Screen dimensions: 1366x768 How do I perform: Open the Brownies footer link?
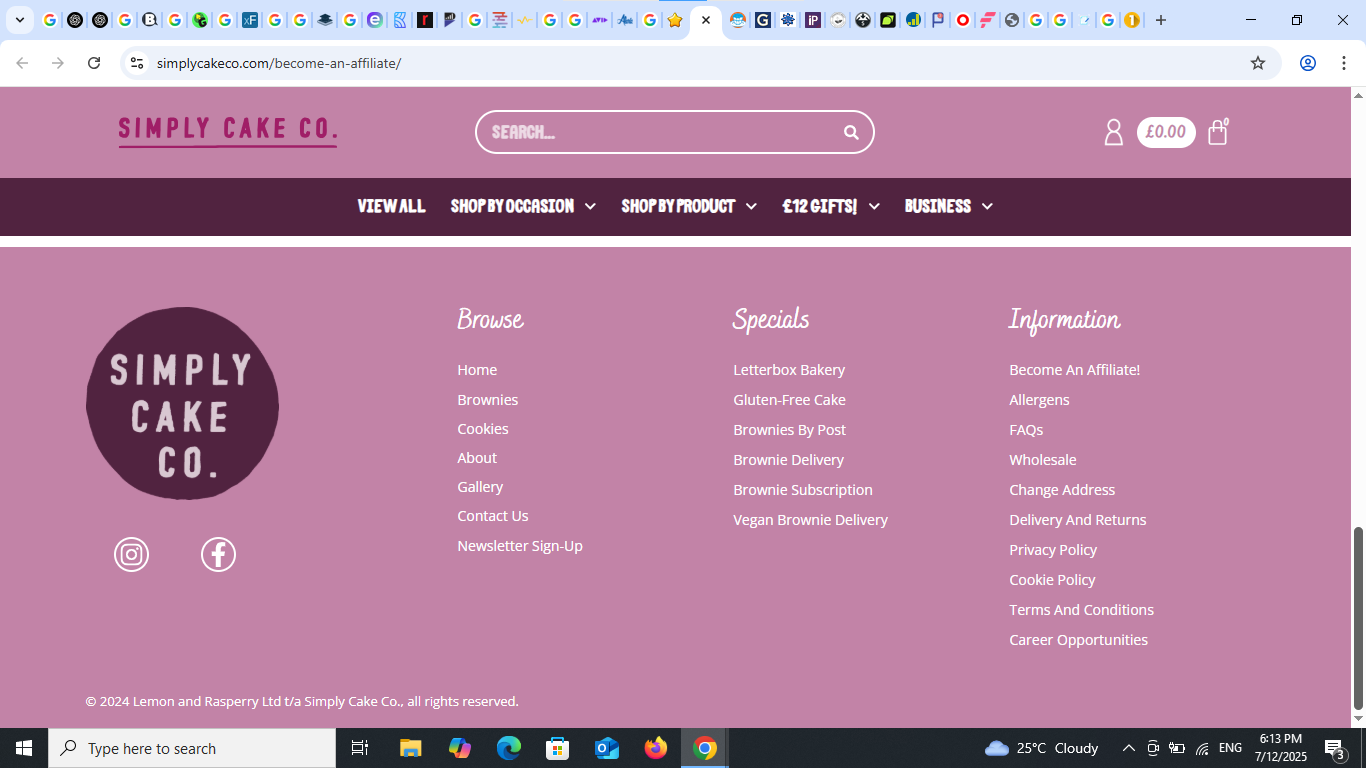[488, 400]
